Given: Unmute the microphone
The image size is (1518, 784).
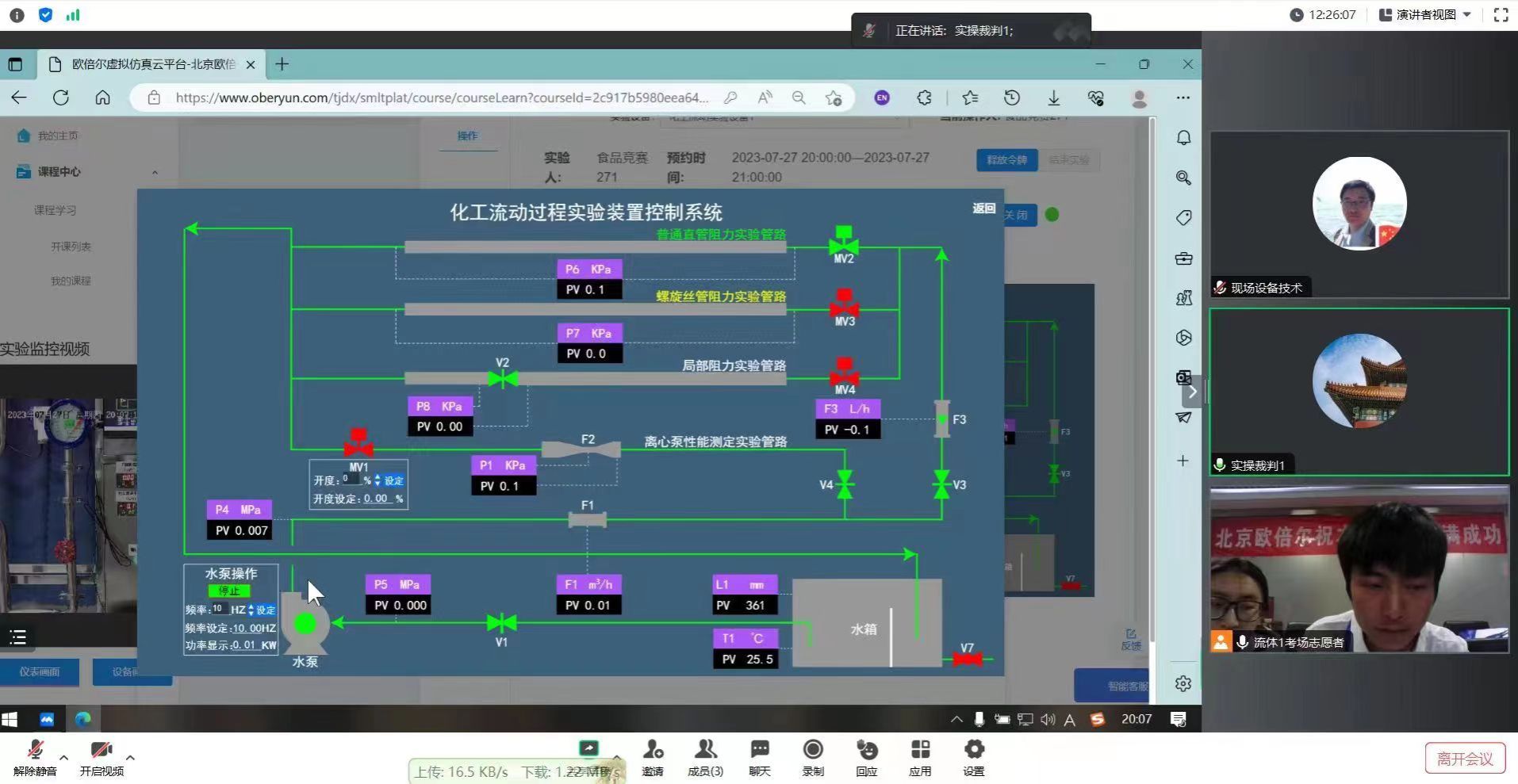Looking at the screenshot, I should click(35, 757).
